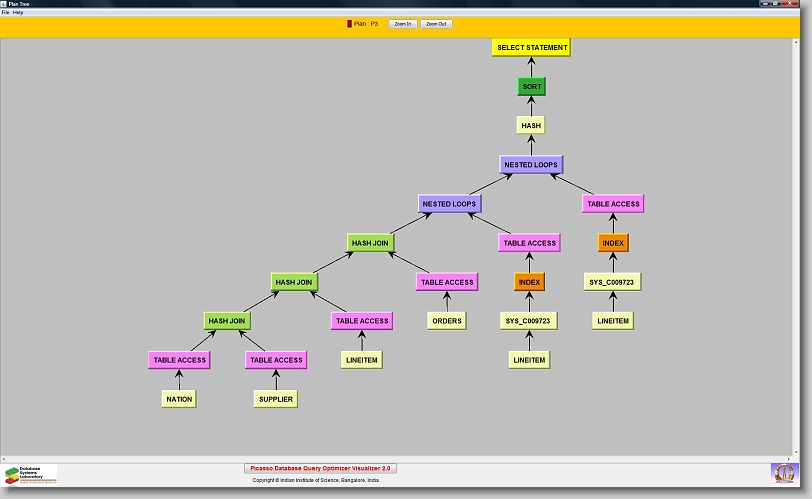Image resolution: width=812 pixels, height=499 pixels.
Task: Click the TABLE ACCESS node above ORDERS
Action: coord(446,282)
